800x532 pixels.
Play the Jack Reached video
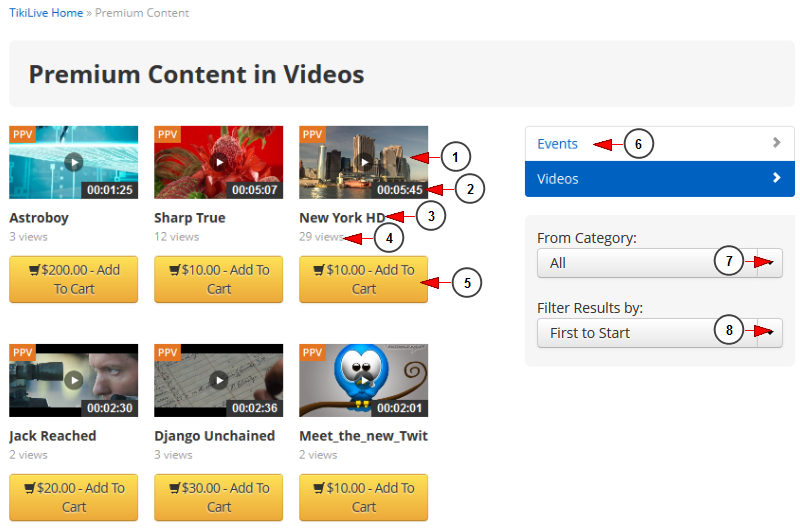click(73, 380)
